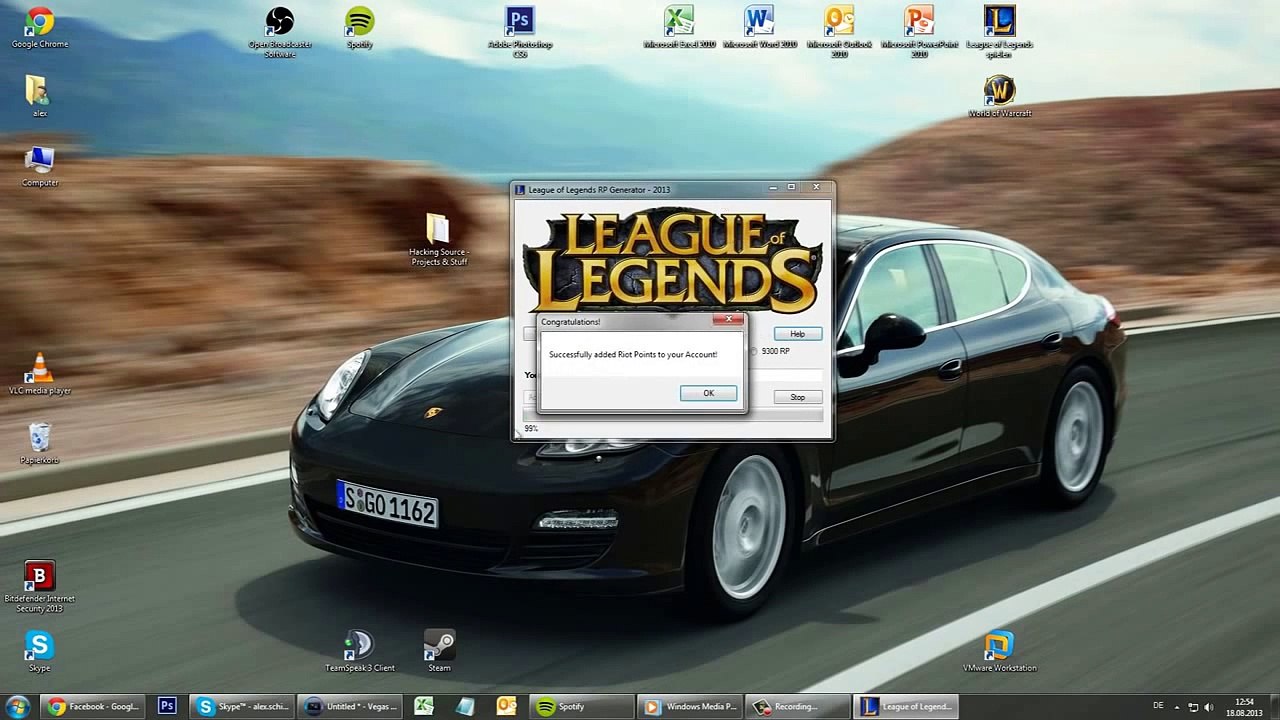Image resolution: width=1280 pixels, height=720 pixels.
Task: Launch Bitdefender Internet Security 2013 shortcut
Action: 39,587
